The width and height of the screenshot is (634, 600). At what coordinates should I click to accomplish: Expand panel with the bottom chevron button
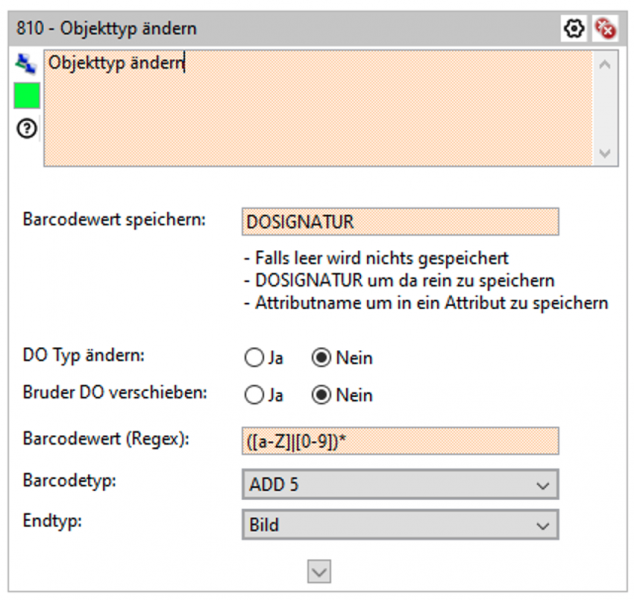319,570
